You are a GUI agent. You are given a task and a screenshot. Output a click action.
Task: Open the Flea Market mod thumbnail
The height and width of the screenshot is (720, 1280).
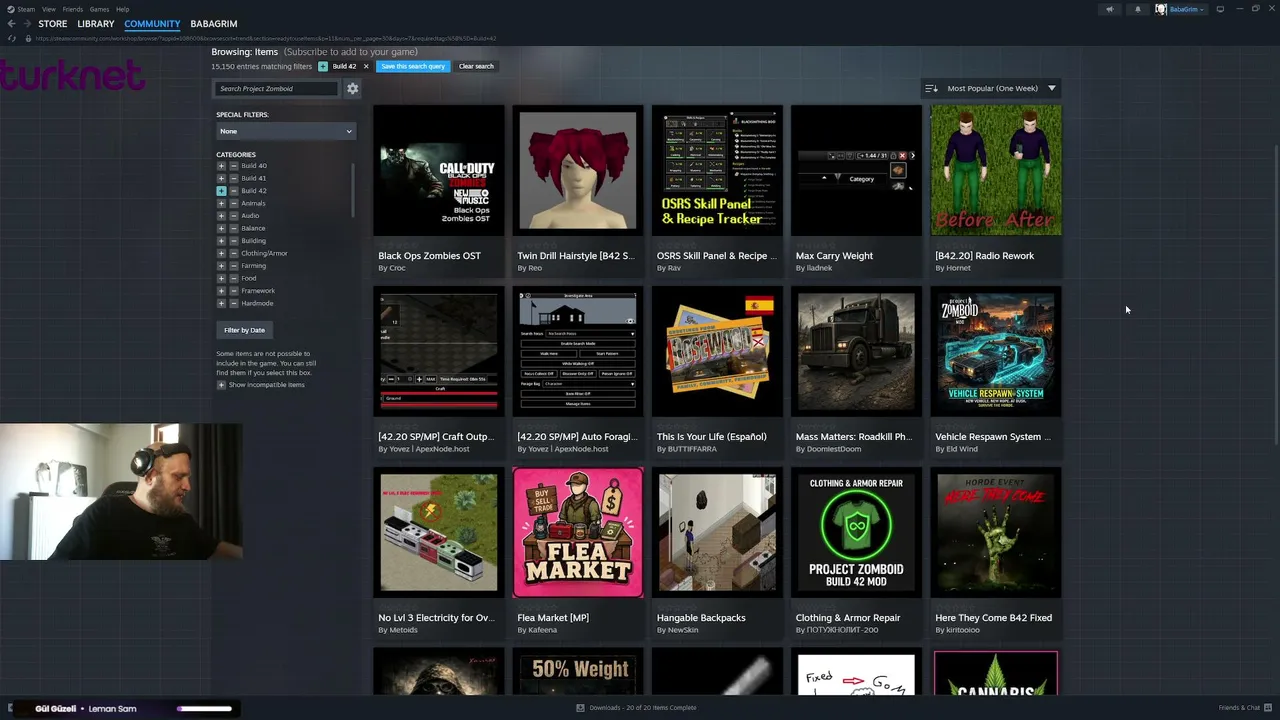pyautogui.click(x=578, y=532)
